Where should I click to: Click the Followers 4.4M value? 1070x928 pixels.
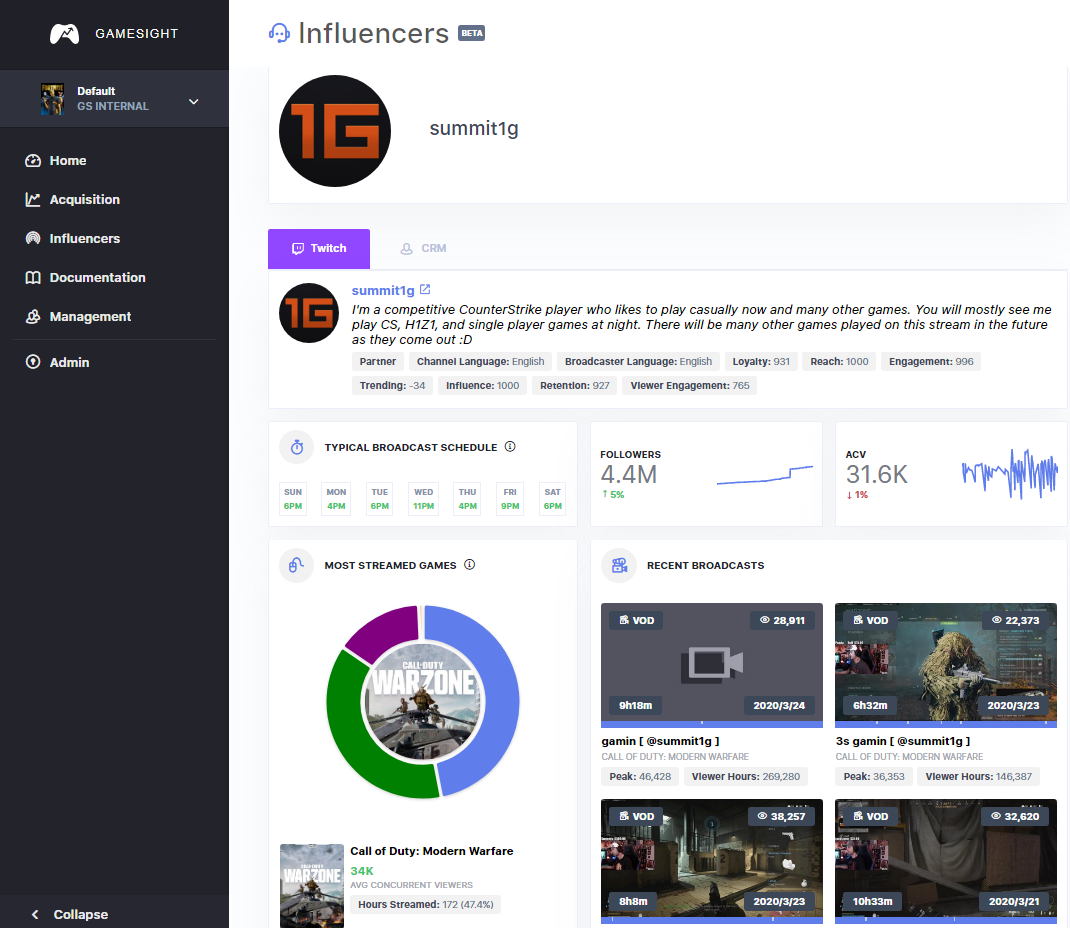(628, 474)
